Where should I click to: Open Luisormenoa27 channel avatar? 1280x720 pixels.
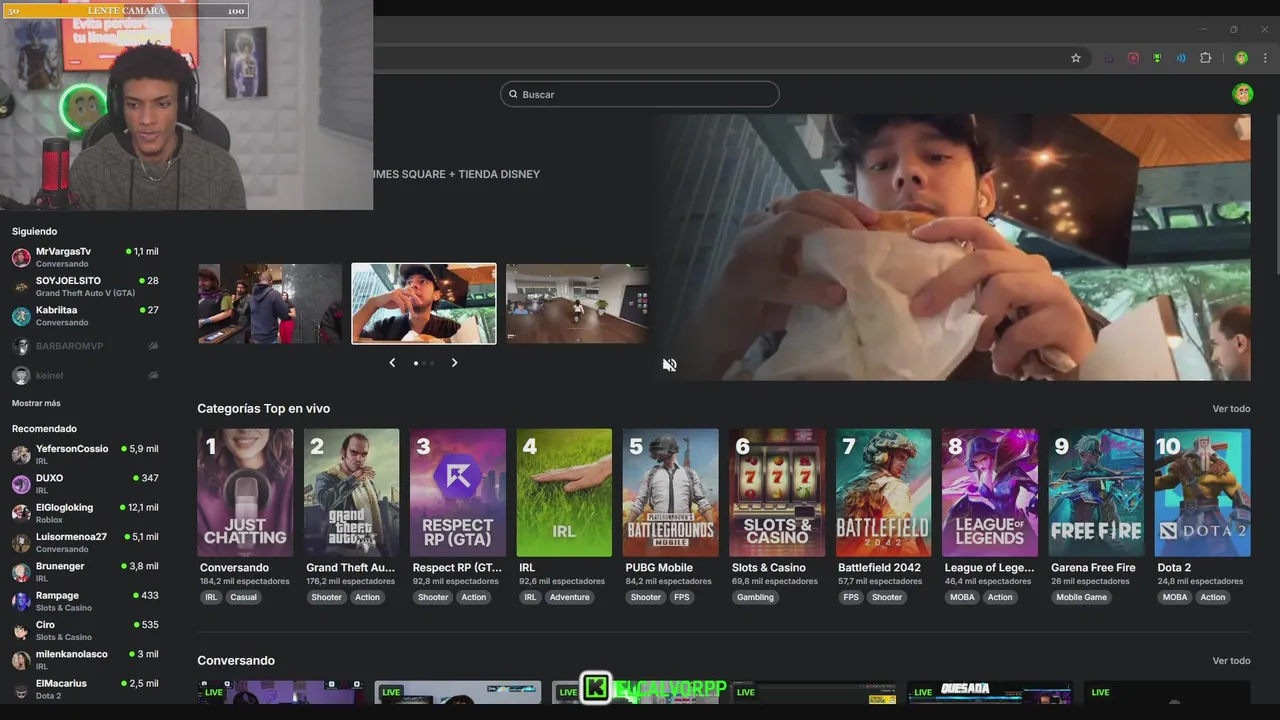pyautogui.click(x=21, y=543)
